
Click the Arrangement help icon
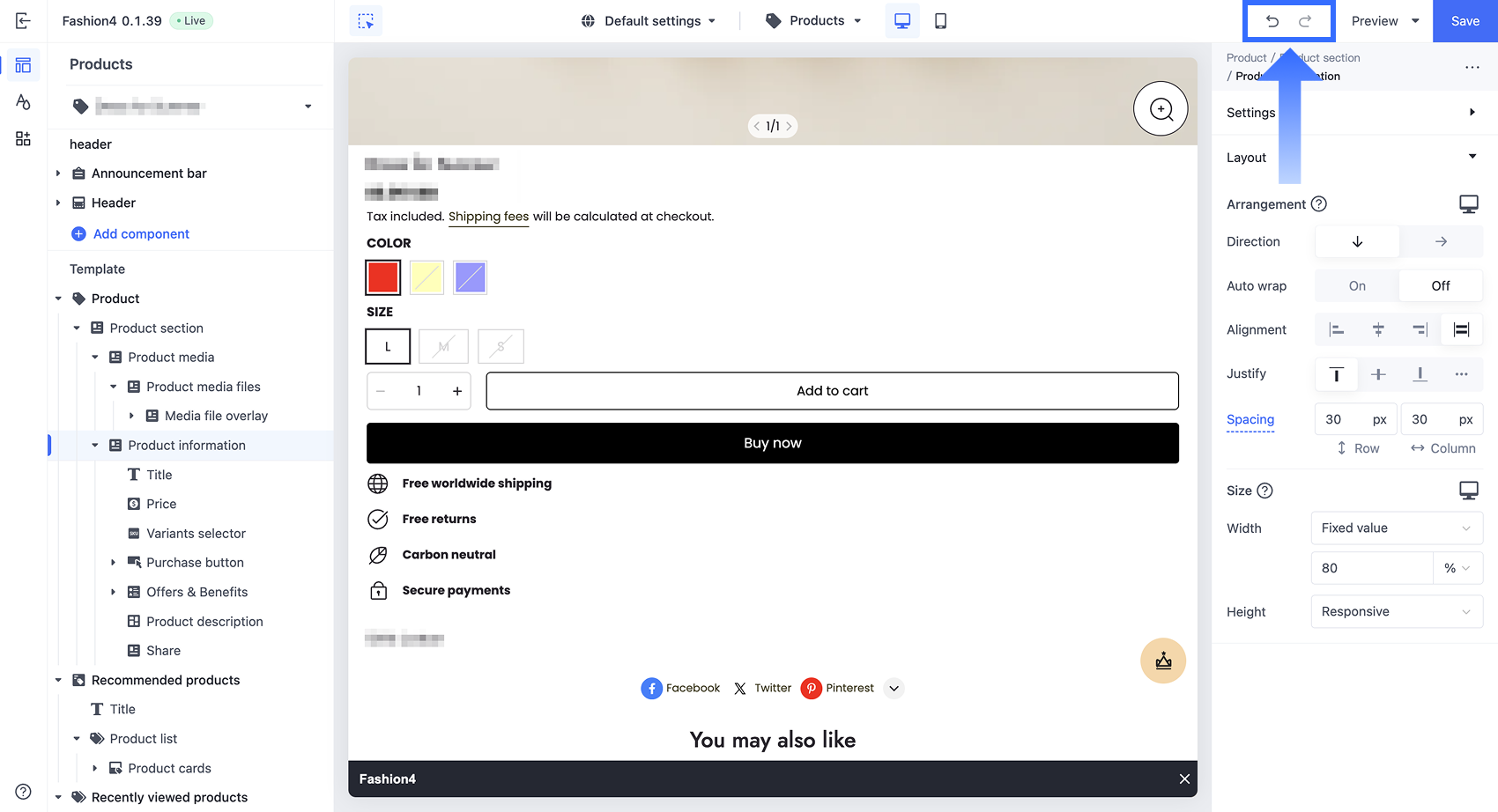coord(1319,203)
